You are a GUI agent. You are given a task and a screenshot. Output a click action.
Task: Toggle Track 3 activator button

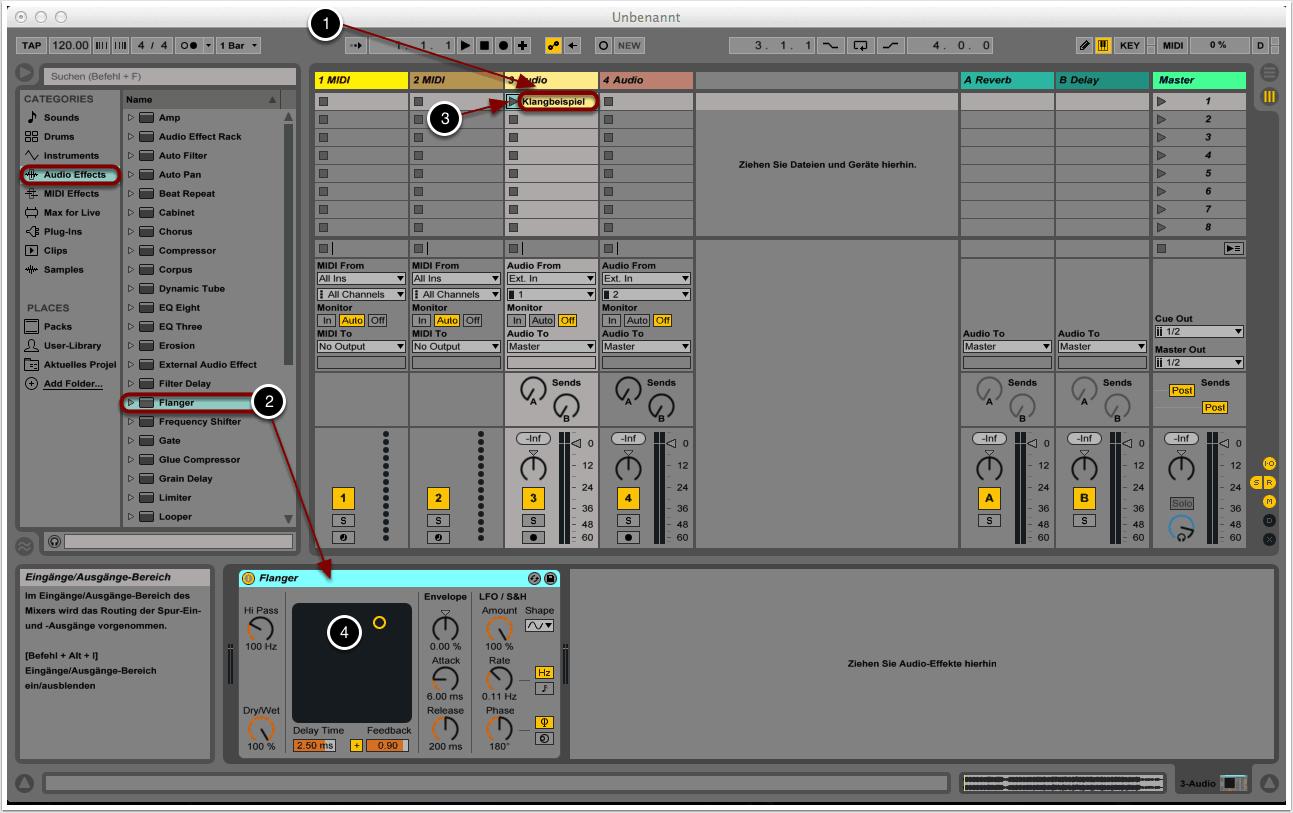533,498
